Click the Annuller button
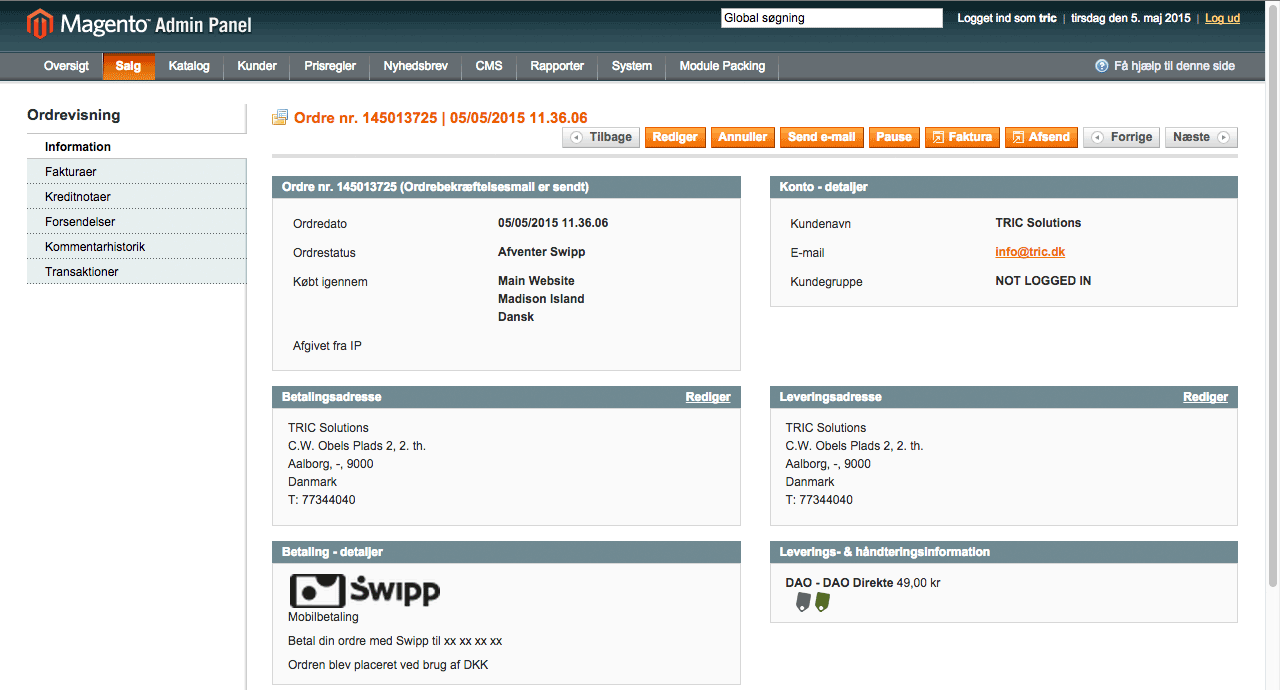 [x=743, y=137]
